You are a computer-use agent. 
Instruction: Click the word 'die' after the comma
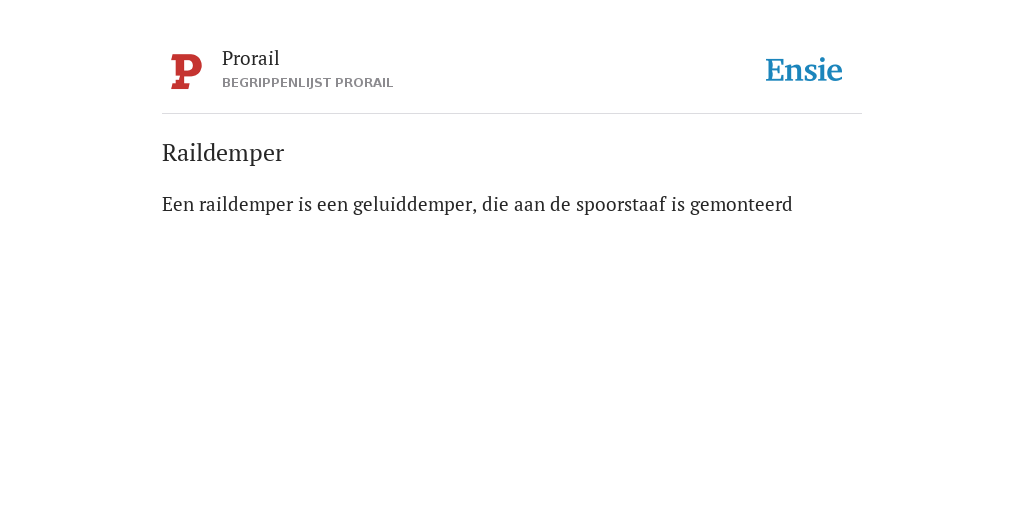tap(495, 204)
